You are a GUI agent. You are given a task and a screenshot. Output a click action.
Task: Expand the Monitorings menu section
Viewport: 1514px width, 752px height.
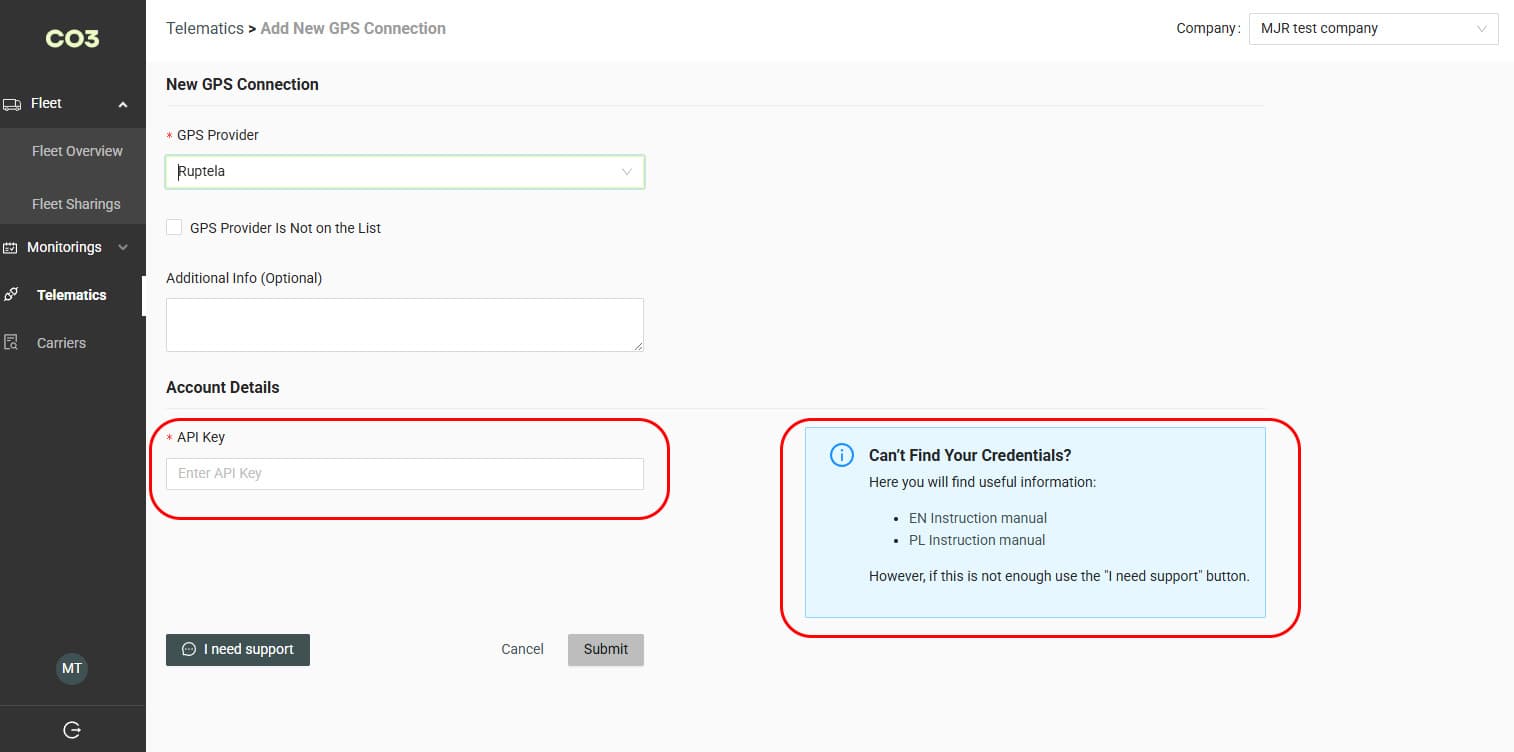pos(122,247)
